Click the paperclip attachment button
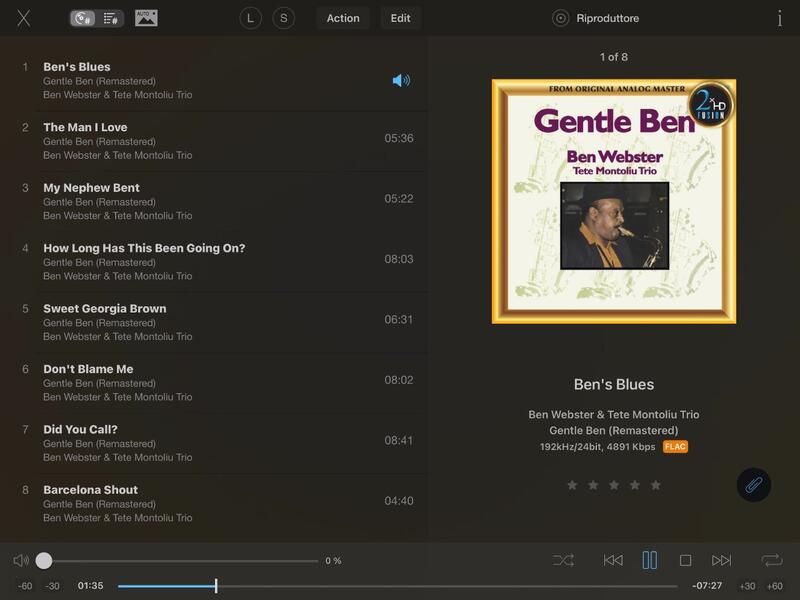The width and height of the screenshot is (800, 600). coord(753,485)
